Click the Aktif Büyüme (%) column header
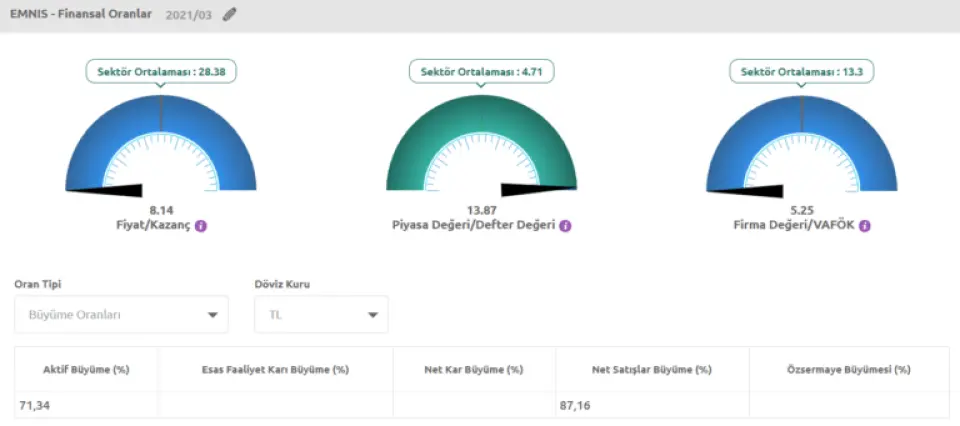 (x=87, y=369)
